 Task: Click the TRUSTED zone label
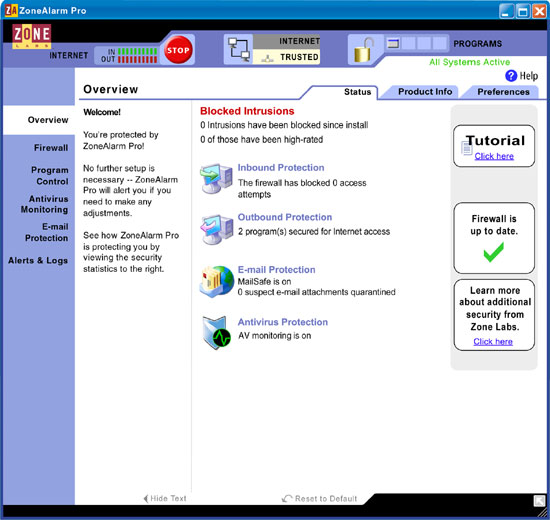(x=299, y=57)
